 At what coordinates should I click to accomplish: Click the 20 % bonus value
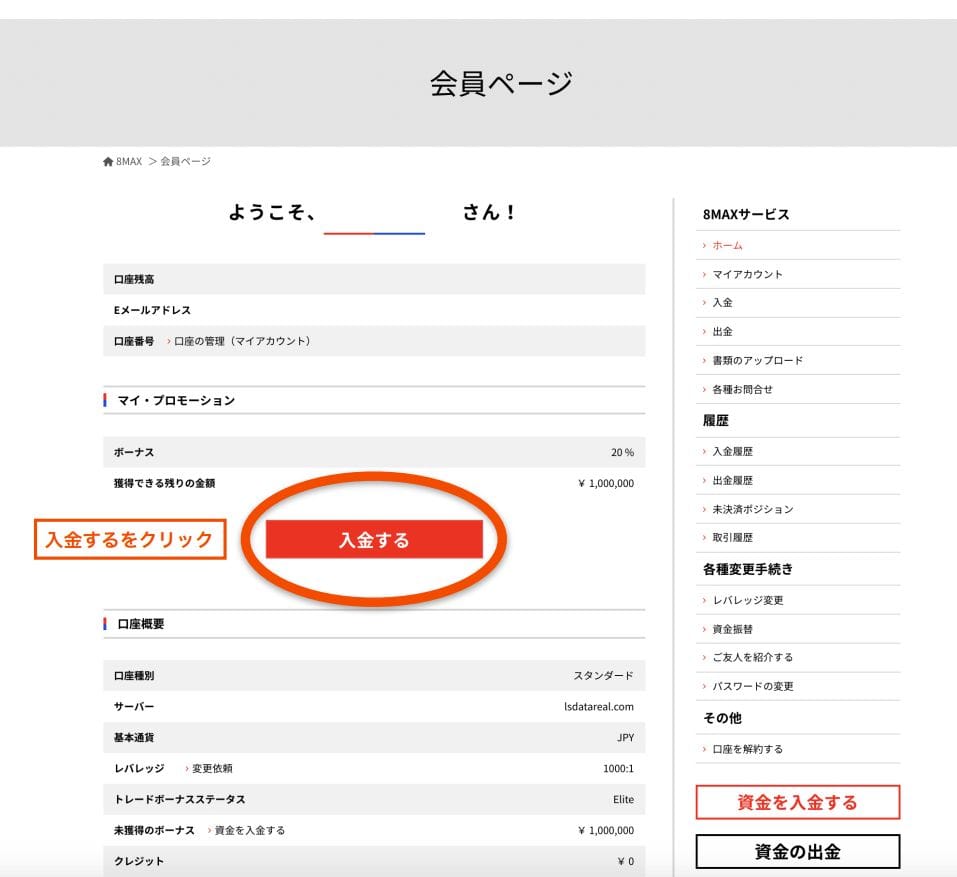pos(622,452)
